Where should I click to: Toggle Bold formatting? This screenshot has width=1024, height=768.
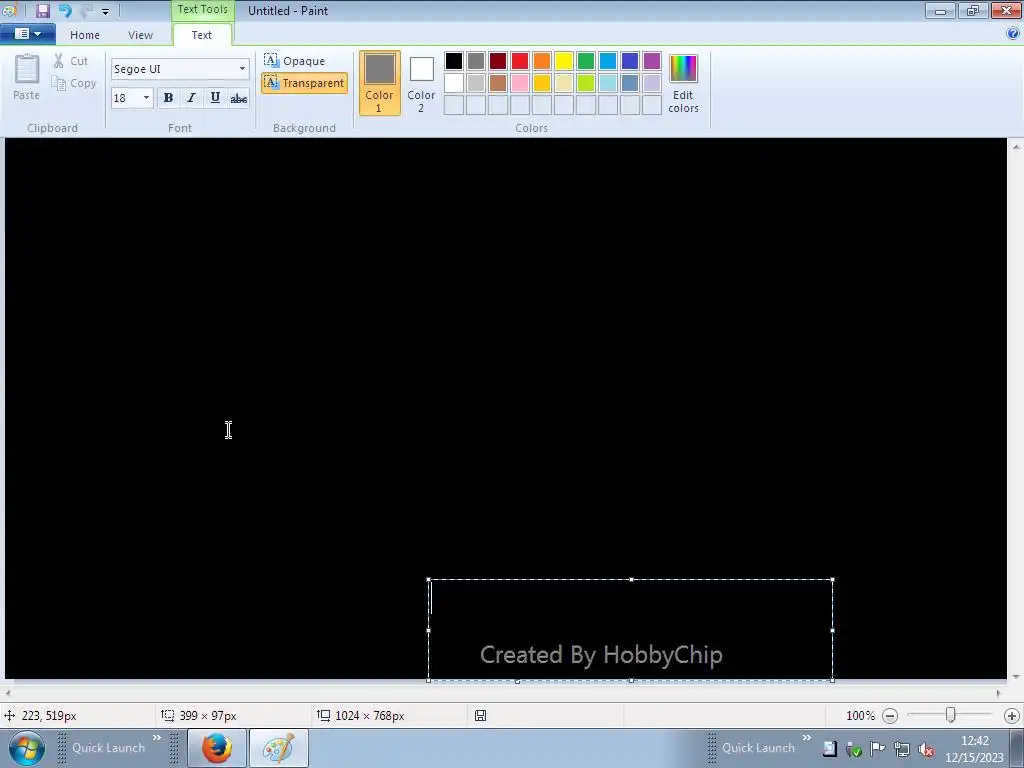168,98
